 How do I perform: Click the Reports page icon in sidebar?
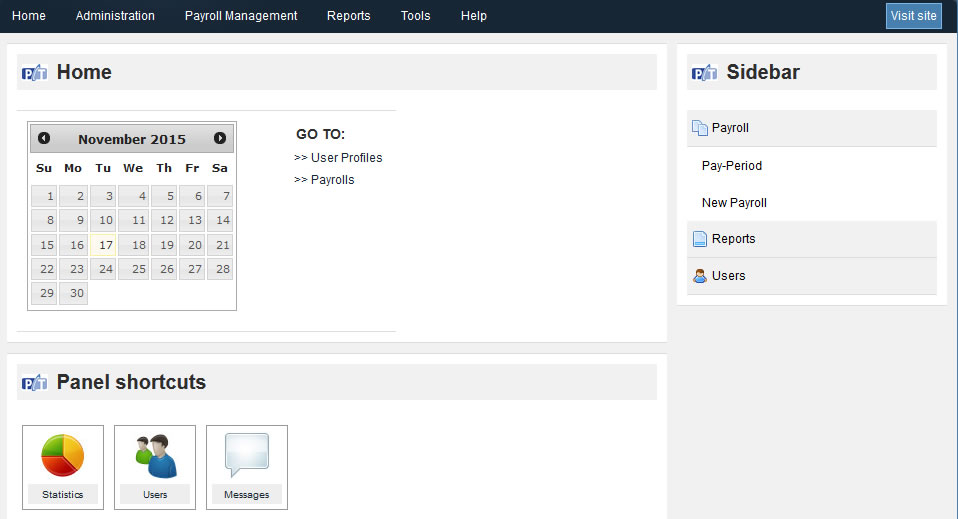coord(700,239)
